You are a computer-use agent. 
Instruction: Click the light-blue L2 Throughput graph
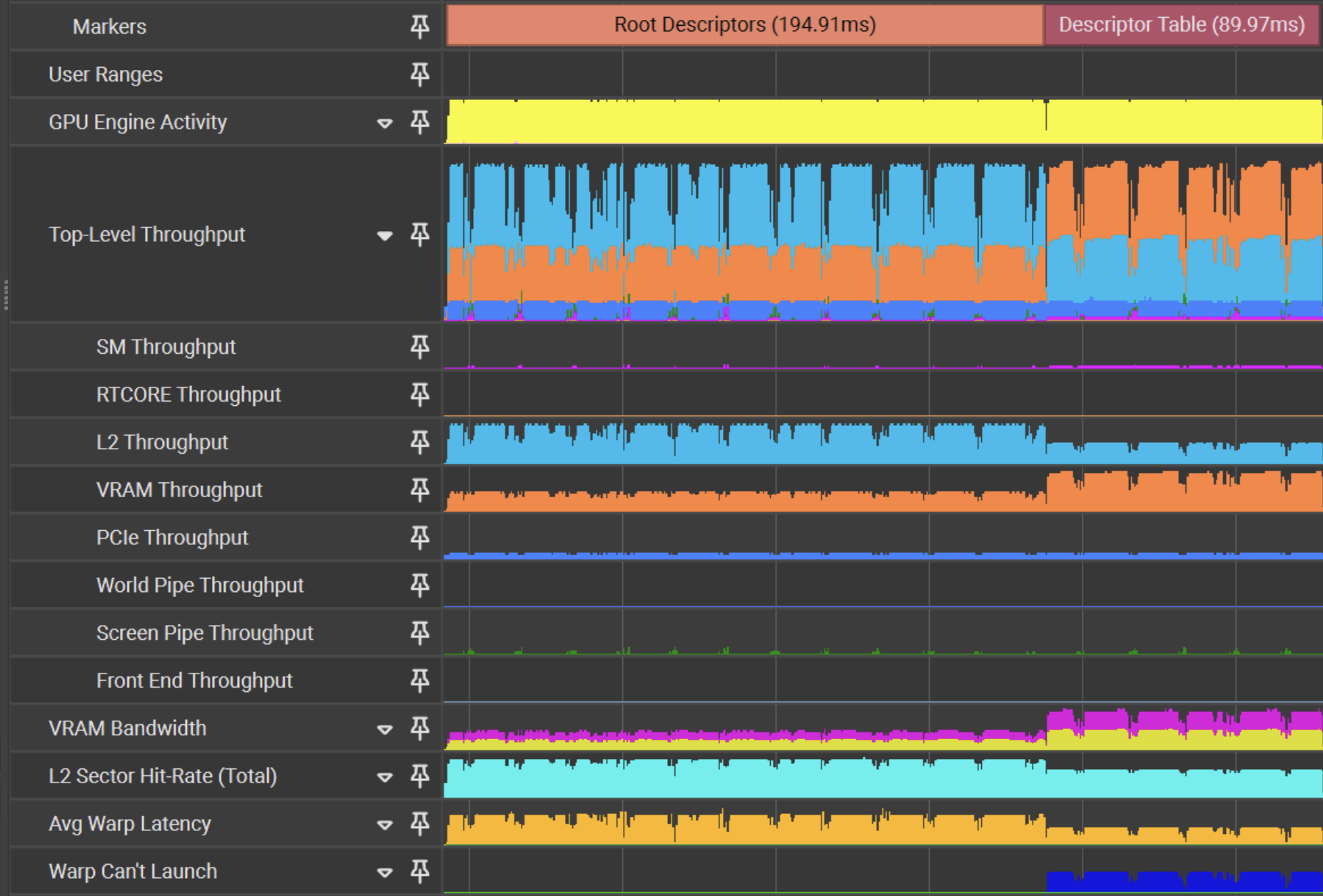(884, 445)
